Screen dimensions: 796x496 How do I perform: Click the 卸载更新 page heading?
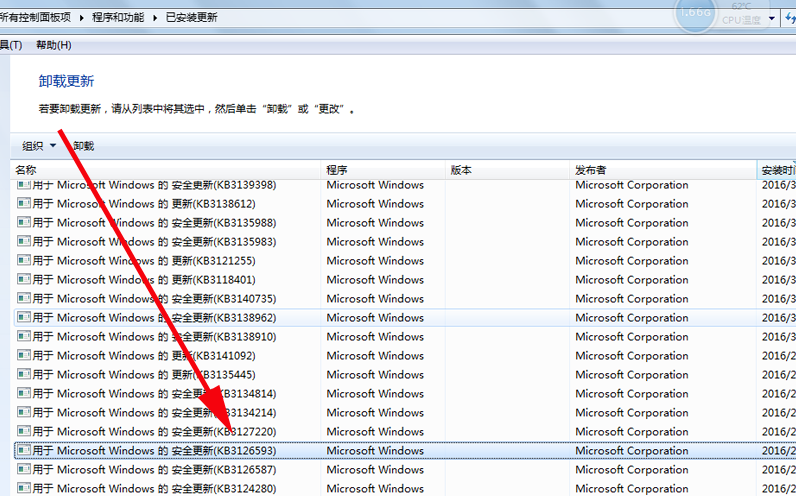[66, 81]
